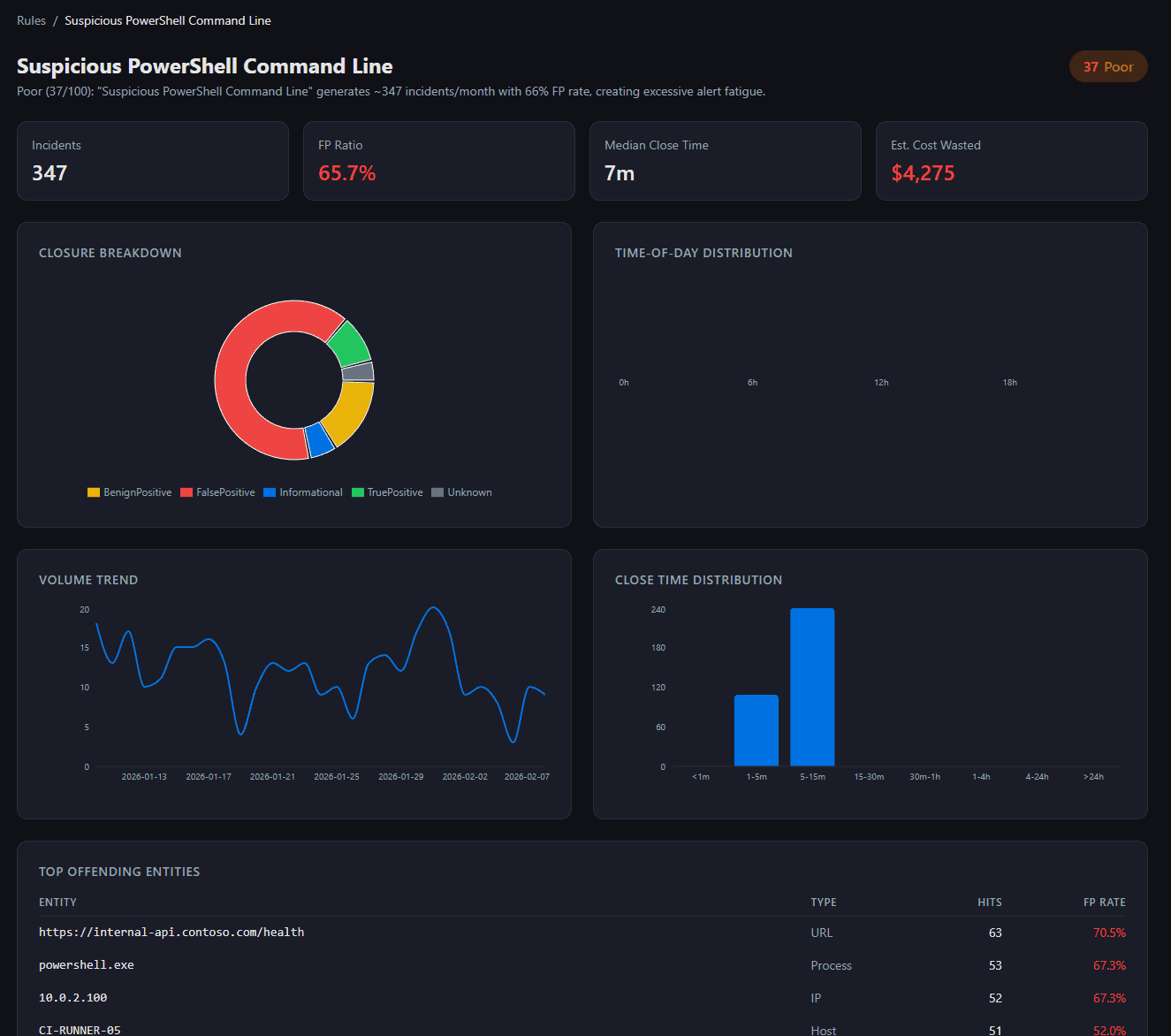This screenshot has height=1036, width=1171.
Task: Sort table by HITS column header
Action: [x=989, y=903]
